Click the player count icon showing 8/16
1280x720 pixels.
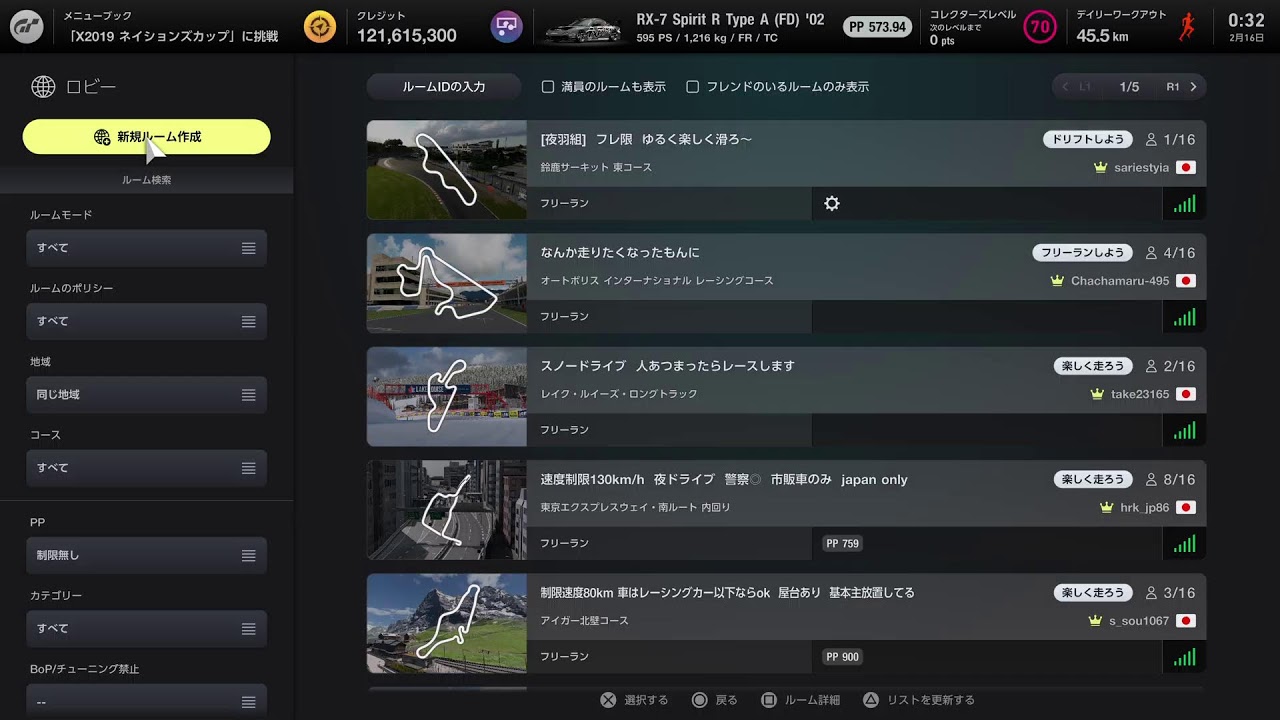coord(1151,480)
